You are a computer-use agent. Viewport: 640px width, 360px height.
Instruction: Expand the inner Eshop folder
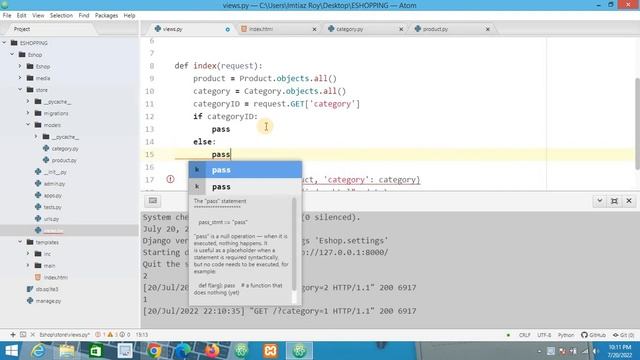coord(20,66)
